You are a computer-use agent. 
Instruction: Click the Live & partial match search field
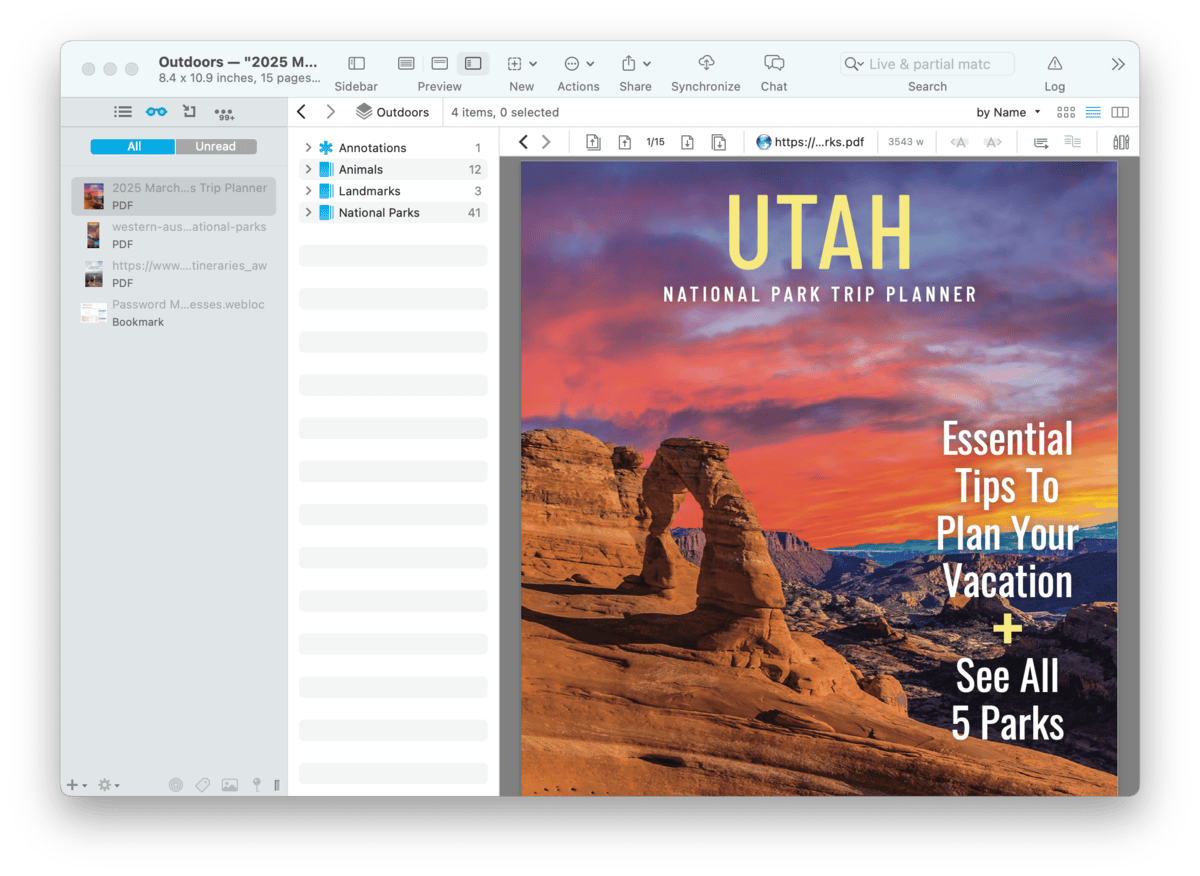(x=936, y=64)
